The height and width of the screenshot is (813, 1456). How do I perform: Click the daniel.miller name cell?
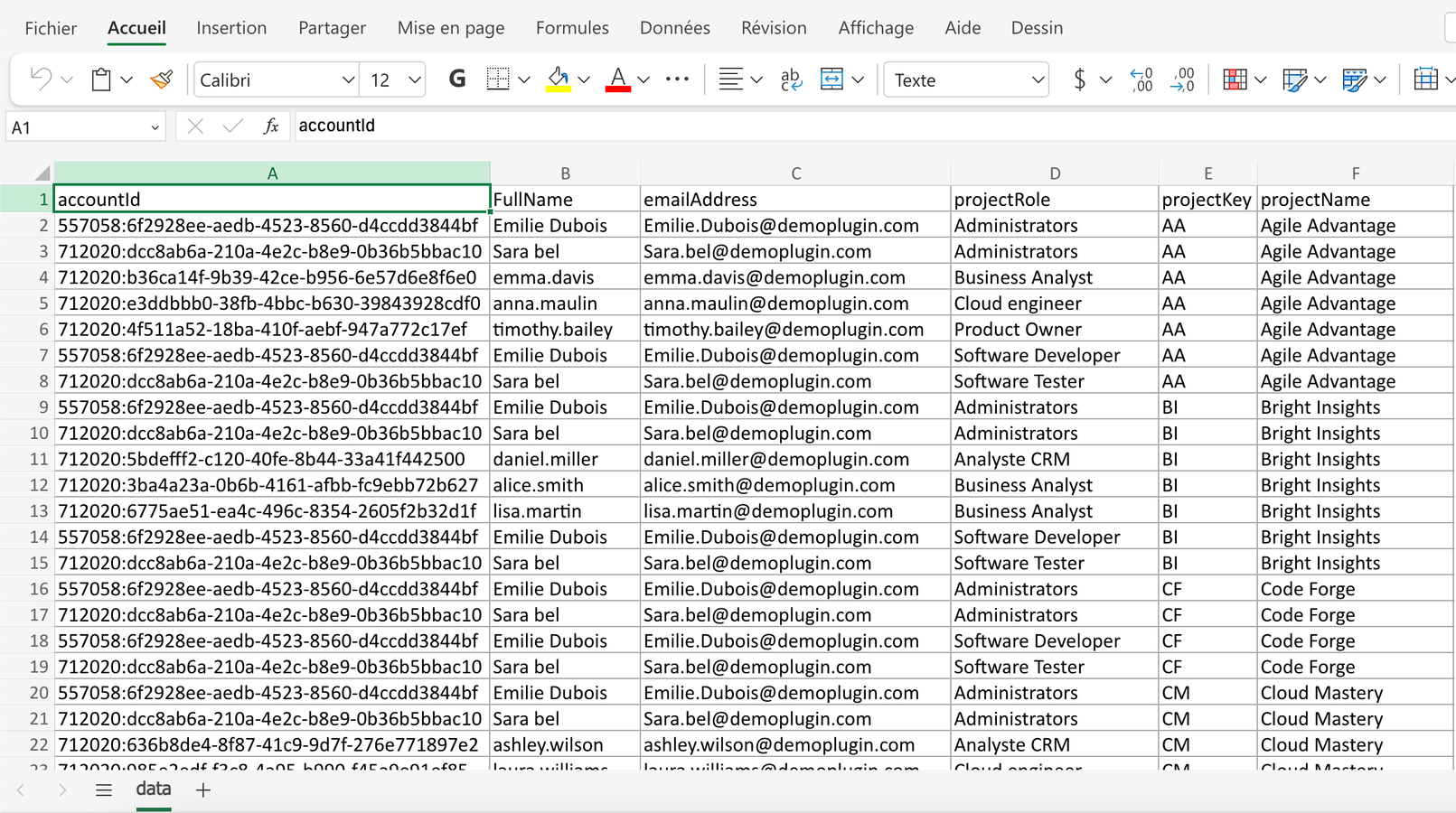coord(565,460)
